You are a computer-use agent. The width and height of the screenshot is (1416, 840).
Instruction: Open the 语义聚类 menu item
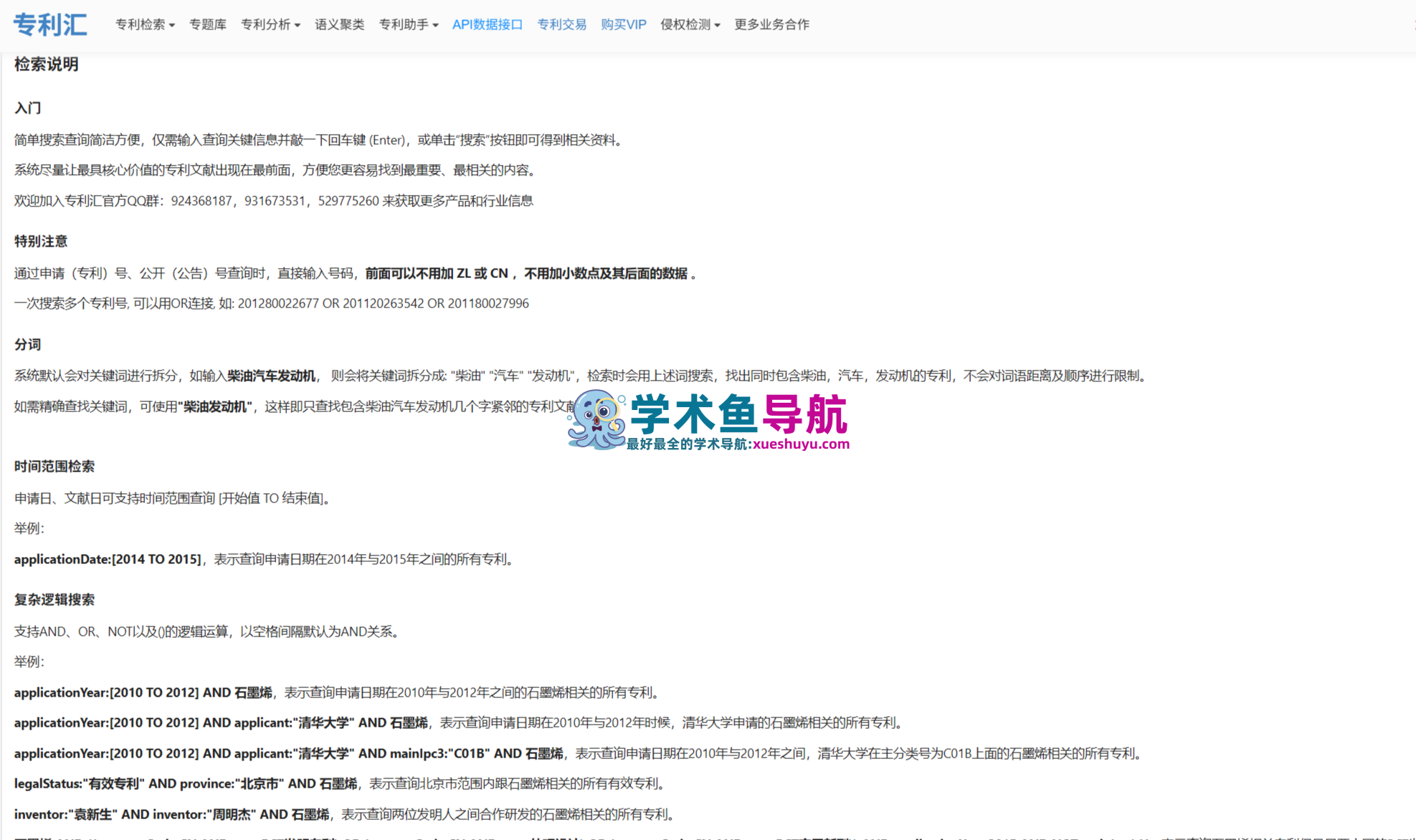click(x=339, y=25)
